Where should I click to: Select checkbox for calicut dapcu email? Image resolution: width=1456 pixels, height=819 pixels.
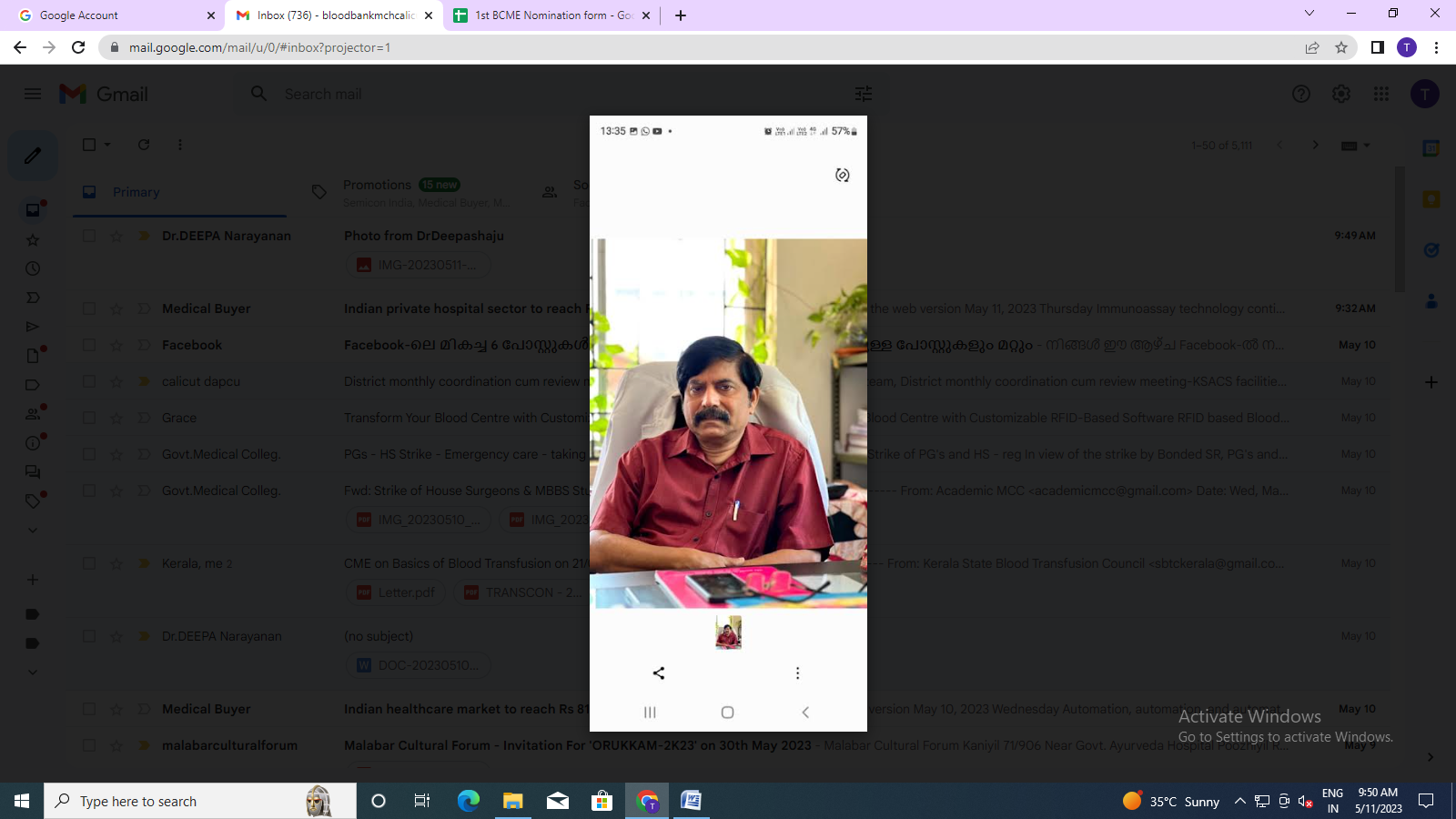click(x=89, y=381)
